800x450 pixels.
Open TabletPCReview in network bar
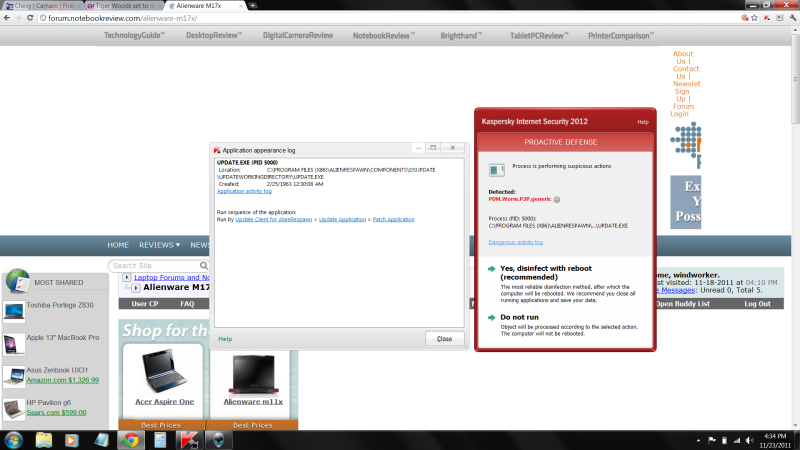click(x=539, y=36)
